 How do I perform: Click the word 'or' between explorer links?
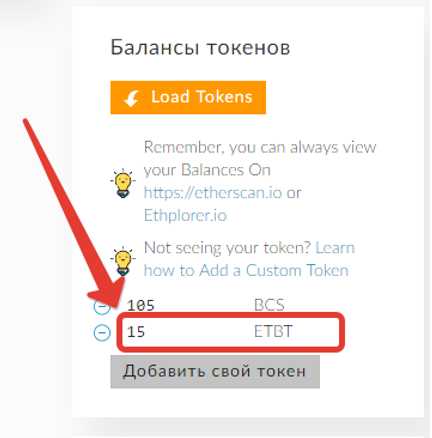point(294,193)
